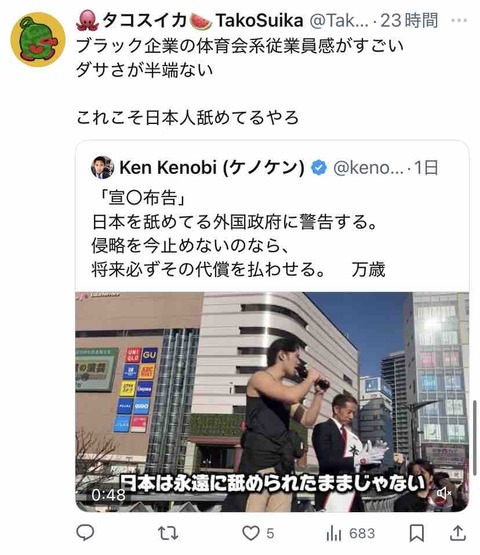Screen dimensions: 480x555
Task: Click the 1日 timestamp on quoted tweet
Action: pyautogui.click(x=426, y=168)
